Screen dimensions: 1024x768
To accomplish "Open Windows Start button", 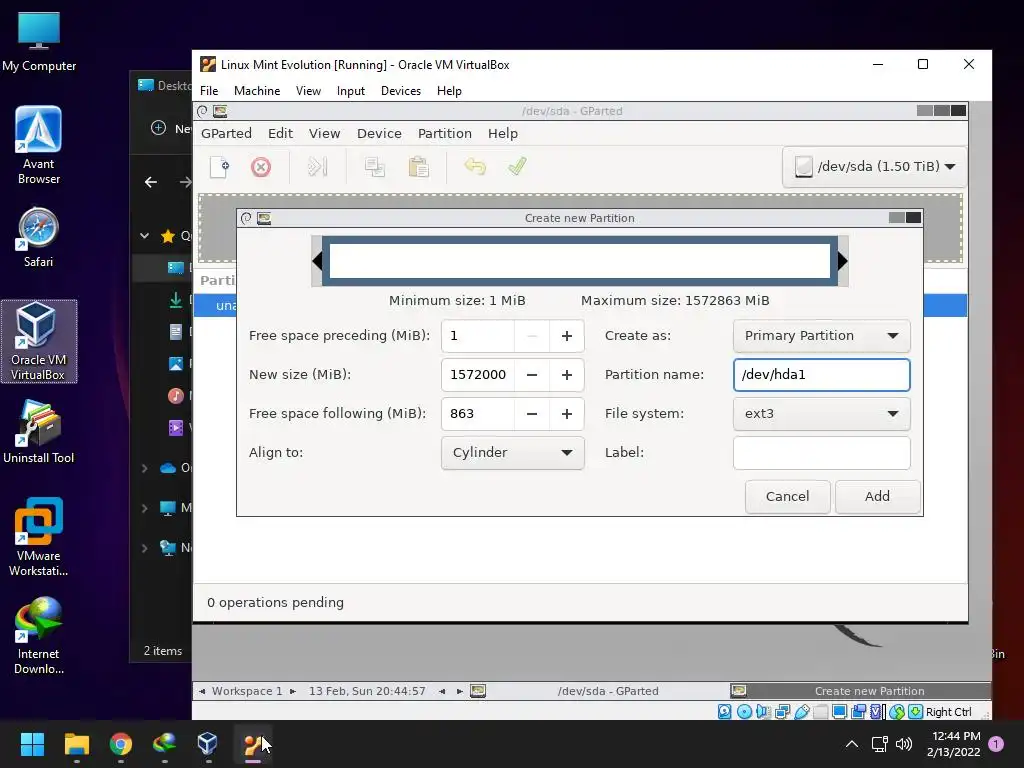I will pos(32,744).
